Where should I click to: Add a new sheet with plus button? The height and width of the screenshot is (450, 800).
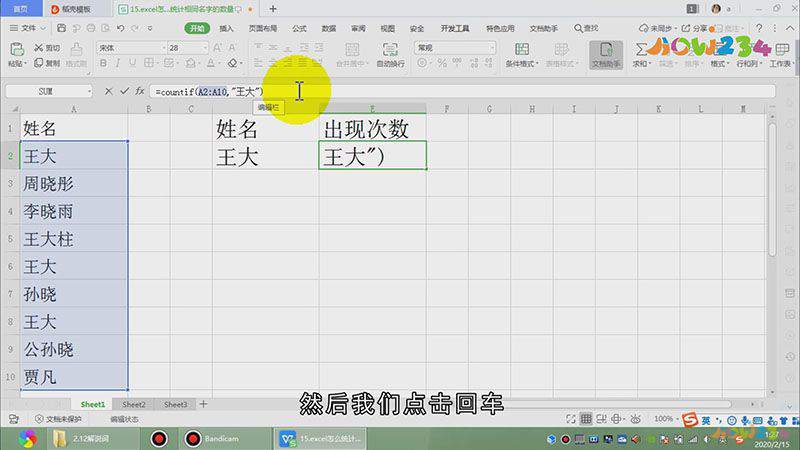pyautogui.click(x=204, y=404)
